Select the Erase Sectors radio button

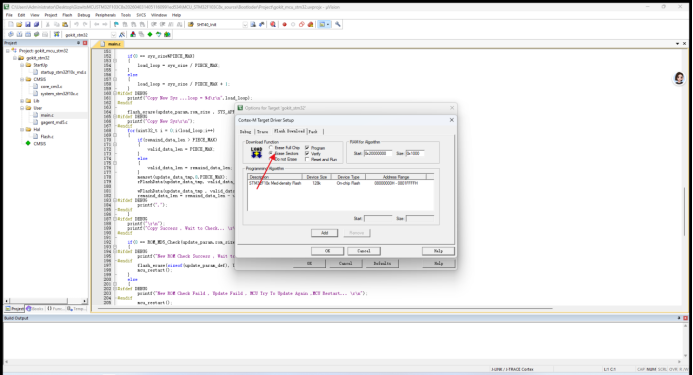271,153
